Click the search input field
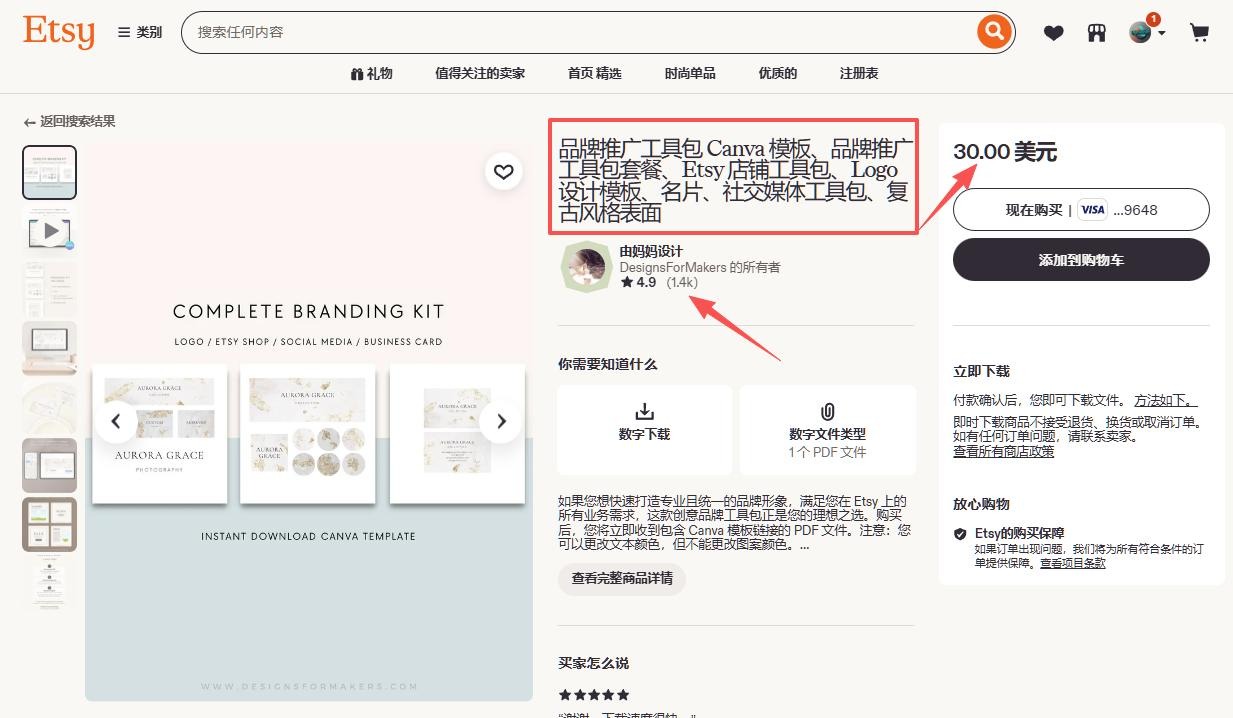The image size is (1233, 718). 580,32
